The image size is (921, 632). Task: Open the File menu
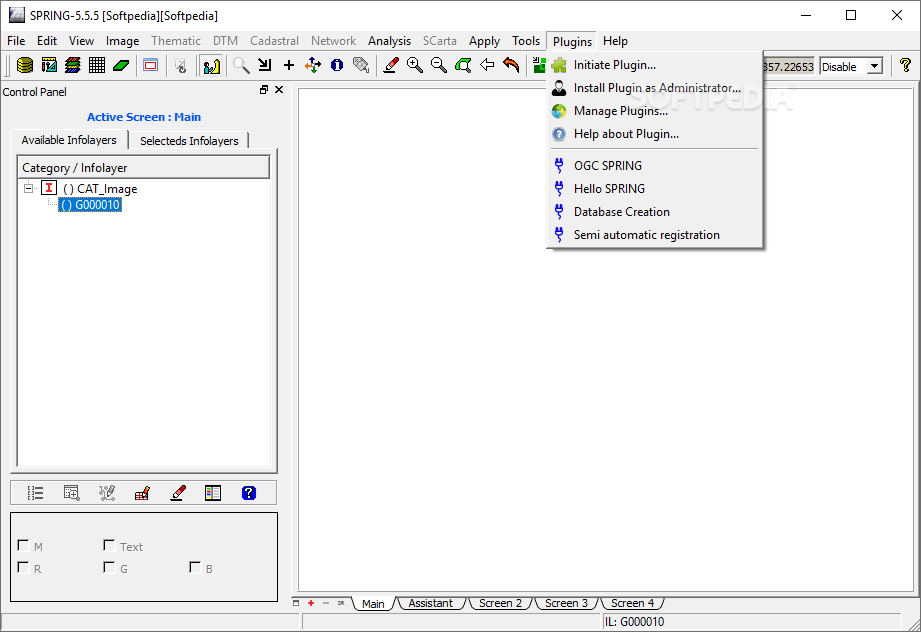pos(16,41)
